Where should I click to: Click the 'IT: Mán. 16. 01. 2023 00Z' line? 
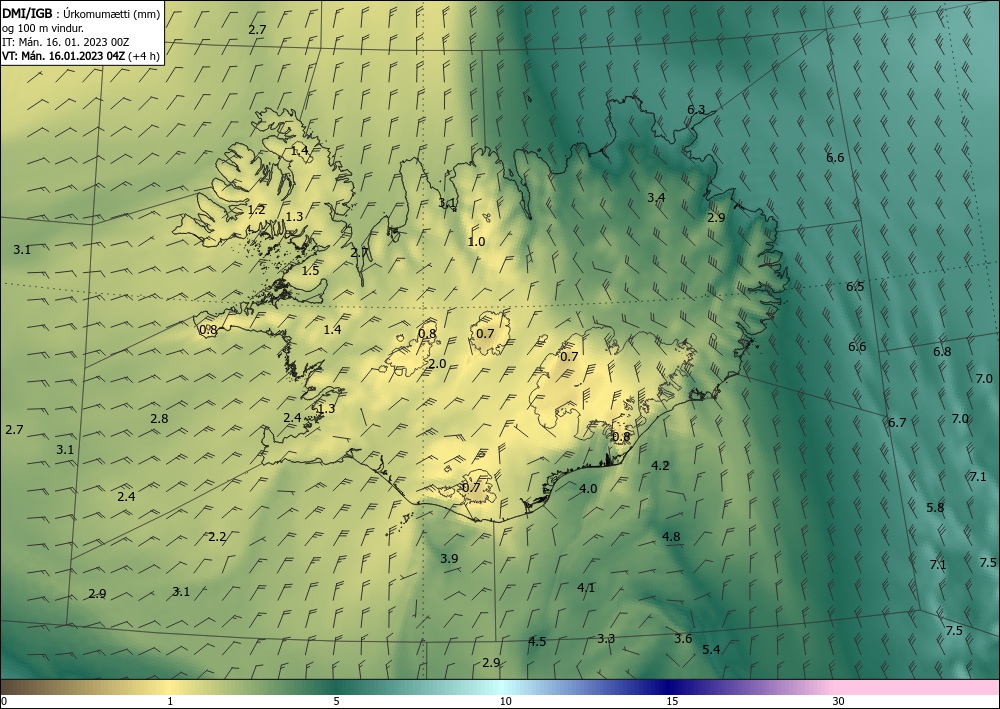pos(66,42)
